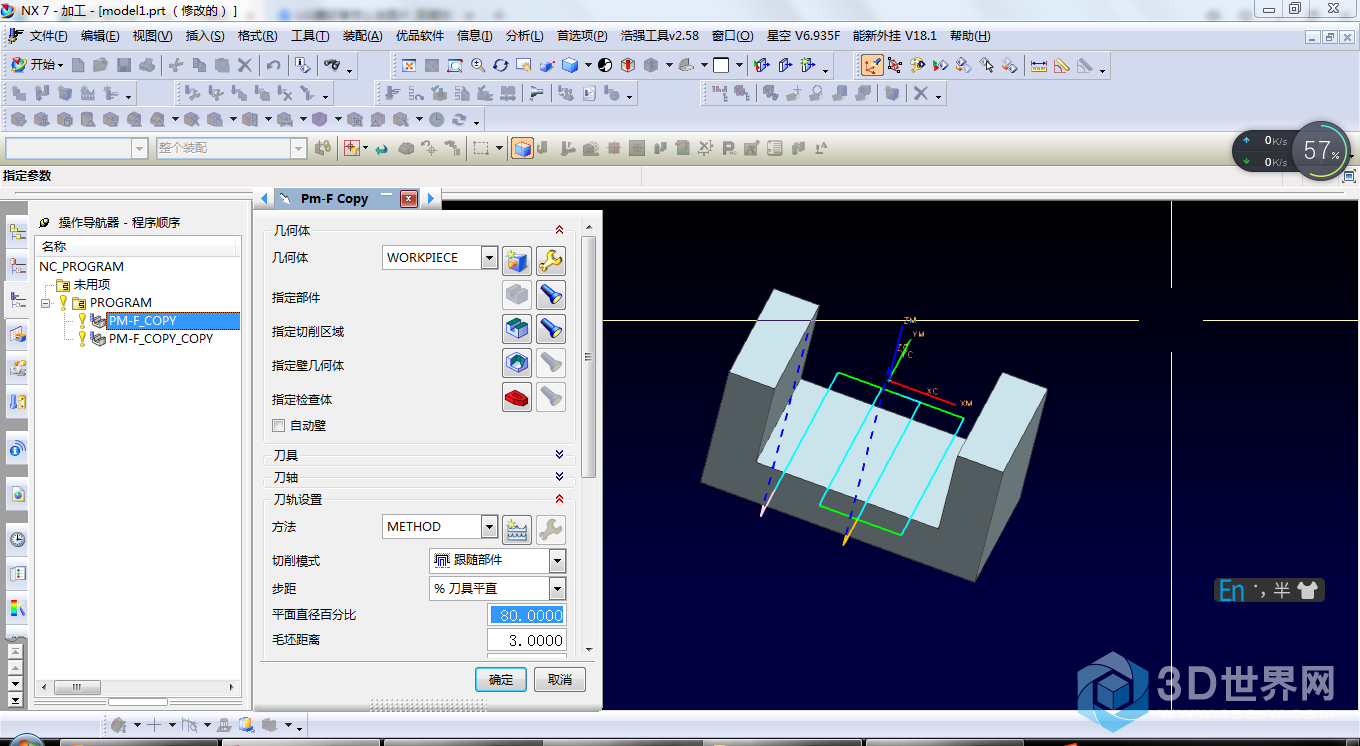The height and width of the screenshot is (746, 1360).
Task: Click the 确定 button
Action: (x=501, y=680)
